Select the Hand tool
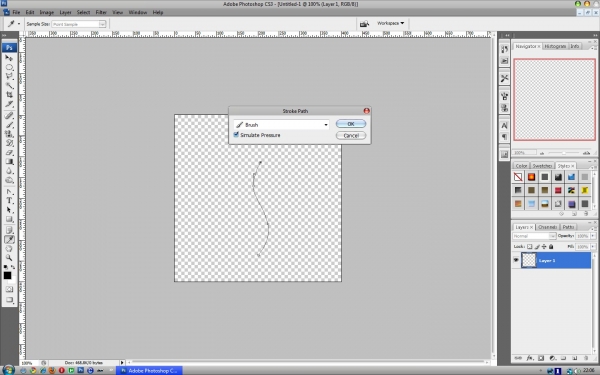This screenshot has height=375, width=600. [x=9, y=249]
